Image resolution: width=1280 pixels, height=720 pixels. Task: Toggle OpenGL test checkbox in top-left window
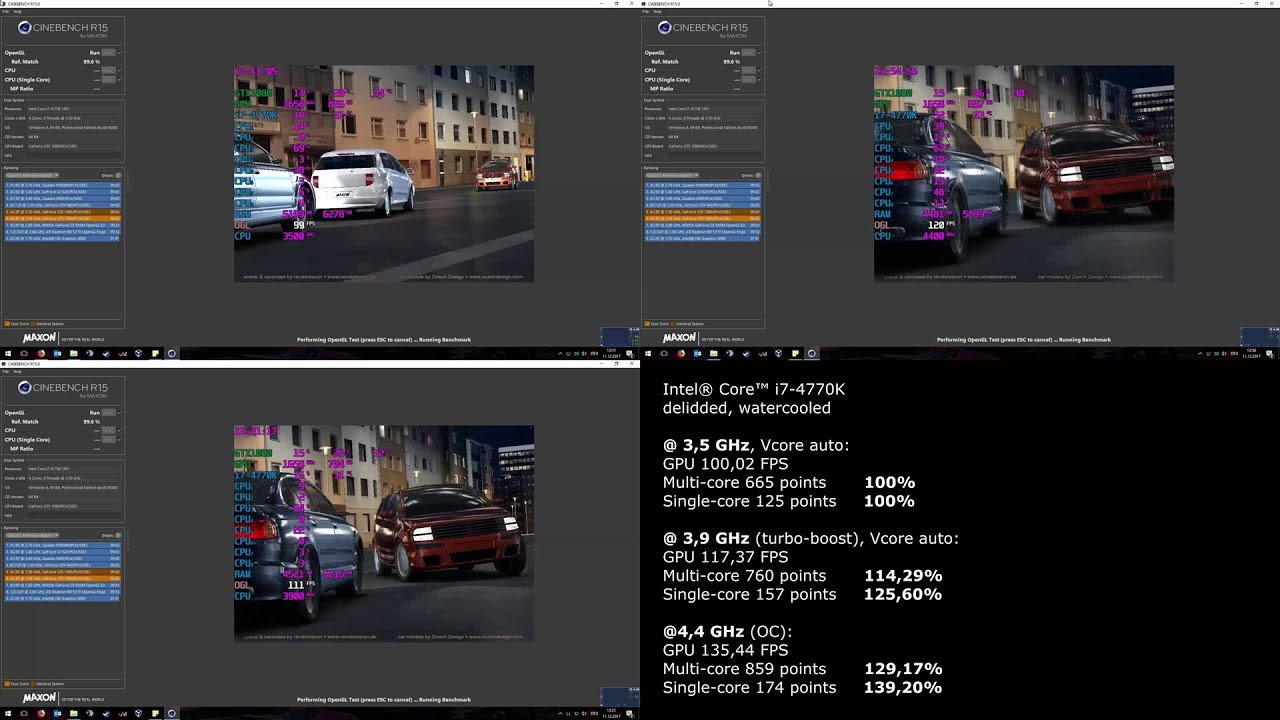[x=119, y=52]
